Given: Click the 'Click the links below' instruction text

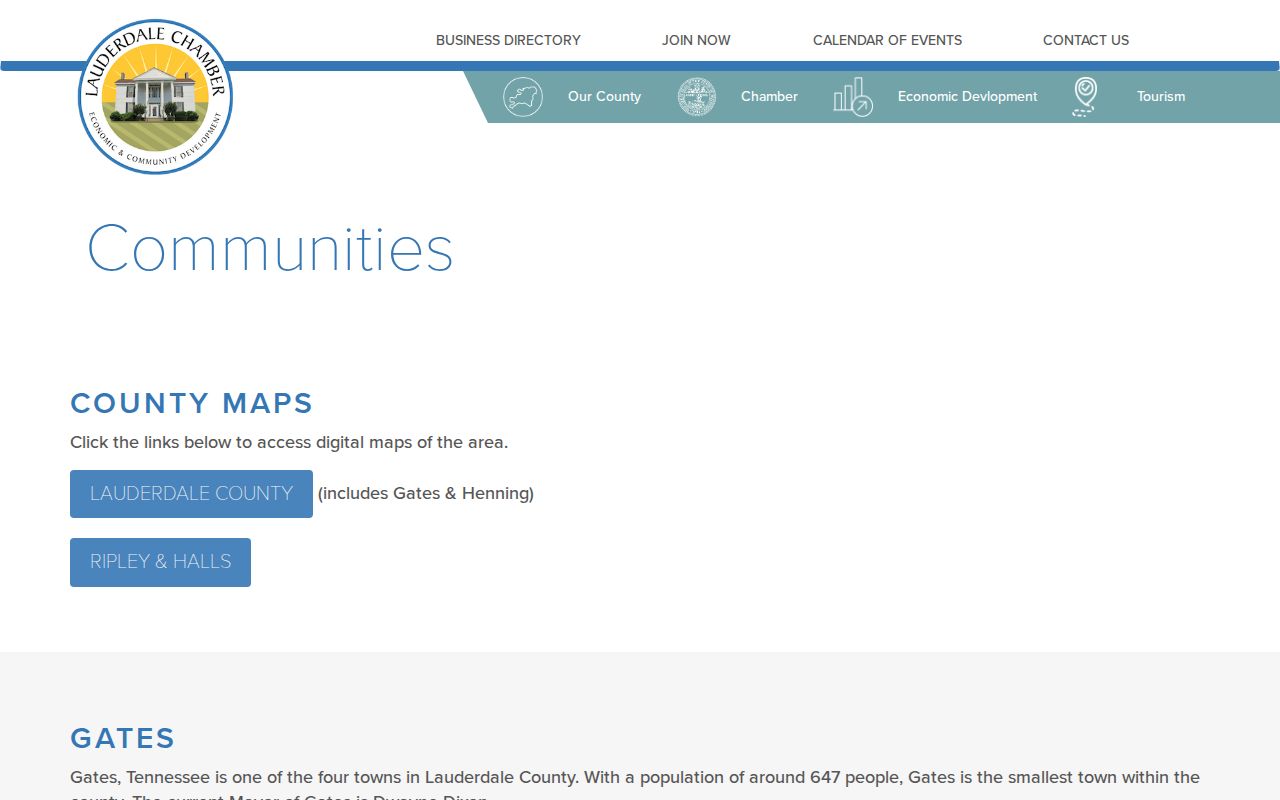Looking at the screenshot, I should (x=289, y=442).
